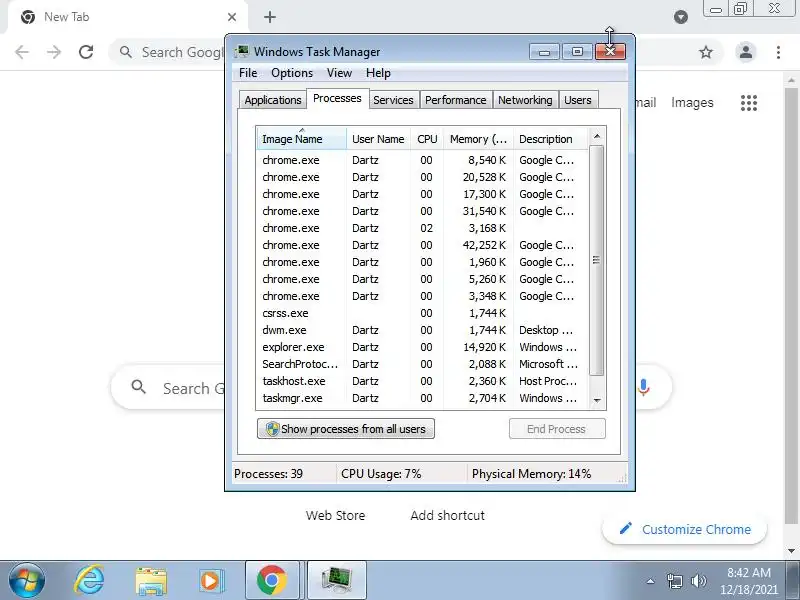The height and width of the screenshot is (600, 800).
Task: Click Customize Chrome button
Action: click(x=684, y=530)
